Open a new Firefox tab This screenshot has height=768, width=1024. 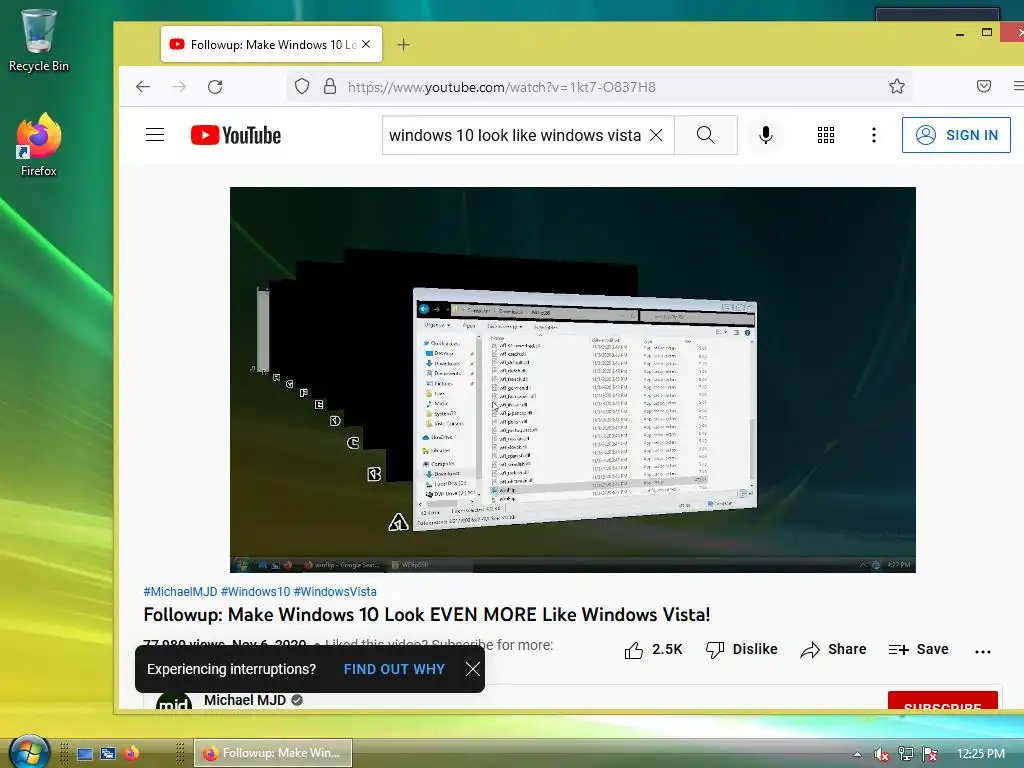point(404,44)
